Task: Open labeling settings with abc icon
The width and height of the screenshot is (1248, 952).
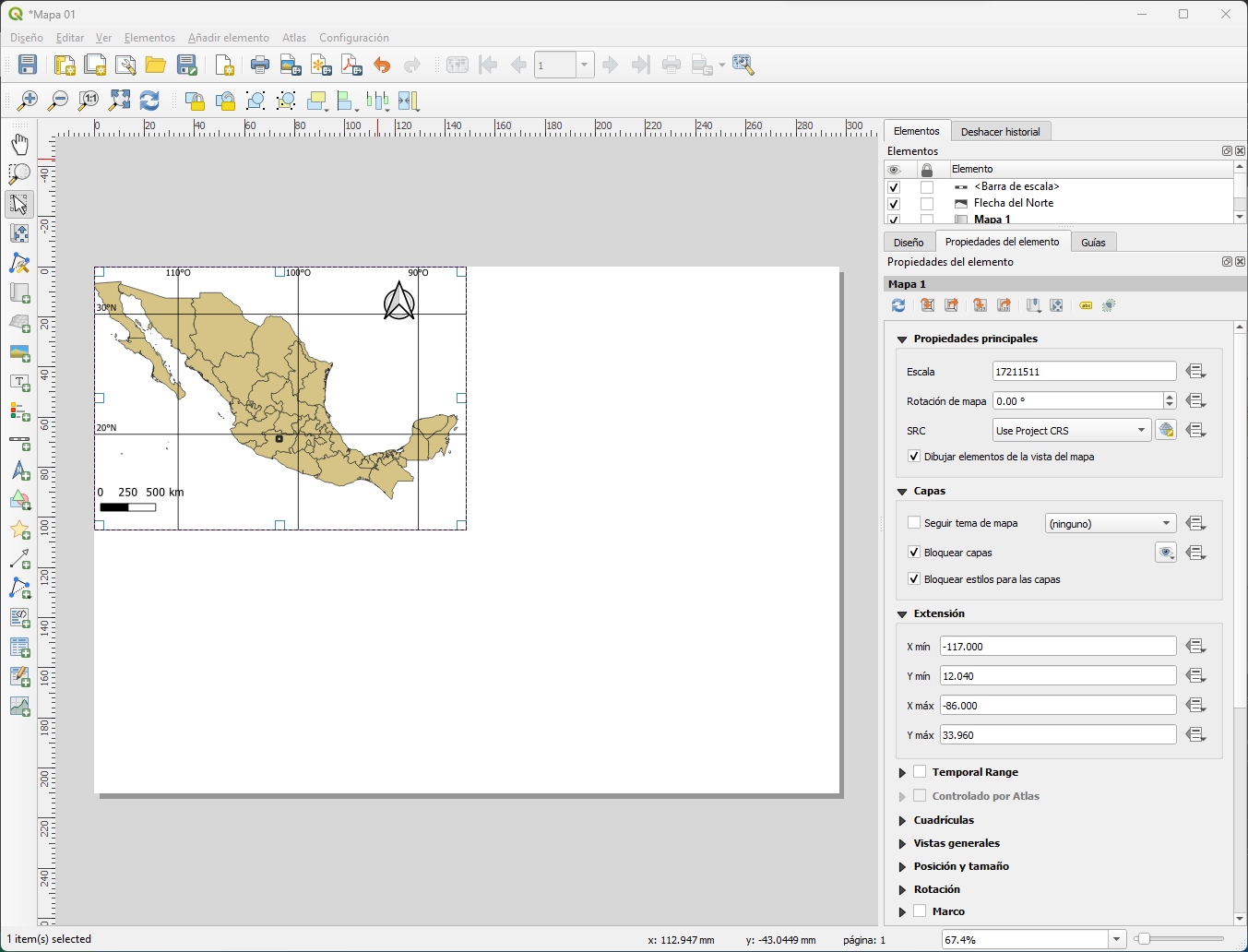Action: [x=1086, y=305]
